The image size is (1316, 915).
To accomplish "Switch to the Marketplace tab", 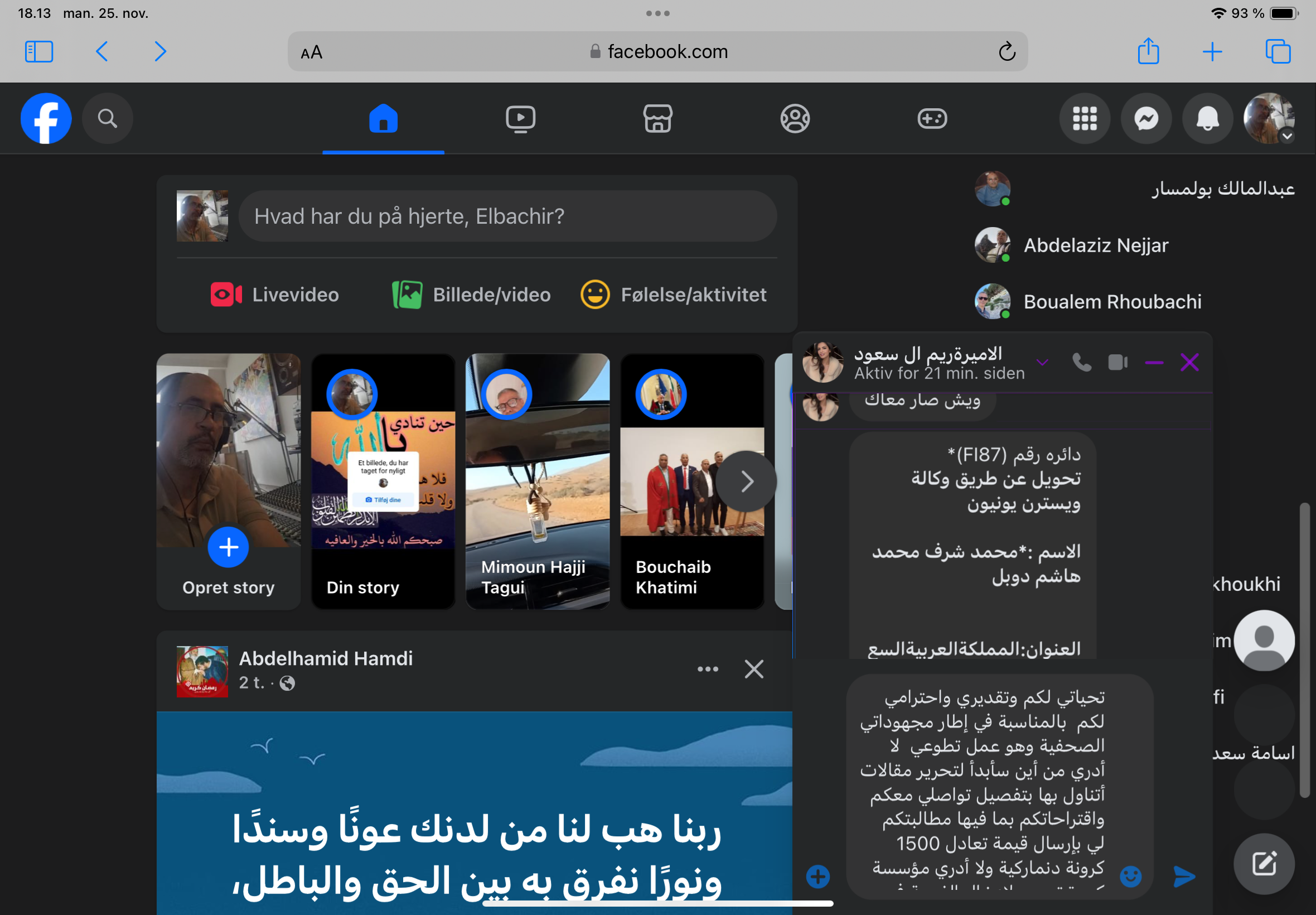I will point(657,119).
